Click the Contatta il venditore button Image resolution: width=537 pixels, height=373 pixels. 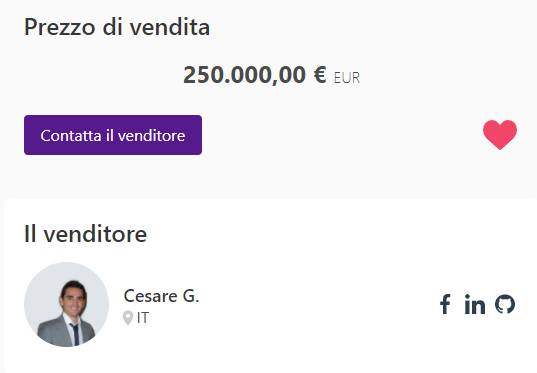click(x=113, y=135)
